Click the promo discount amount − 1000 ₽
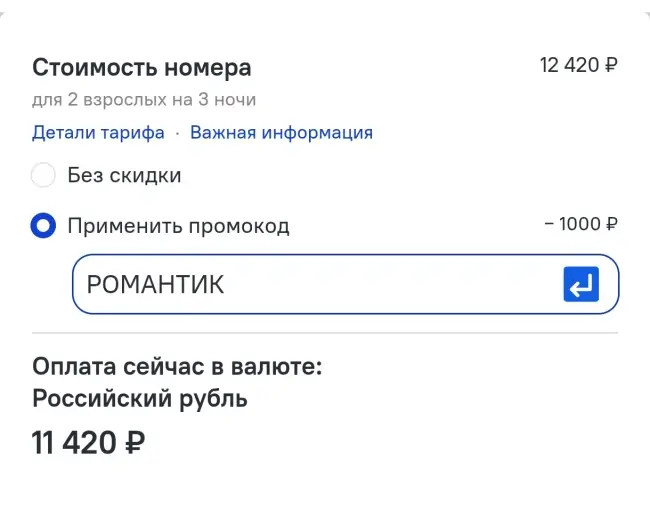 581,224
